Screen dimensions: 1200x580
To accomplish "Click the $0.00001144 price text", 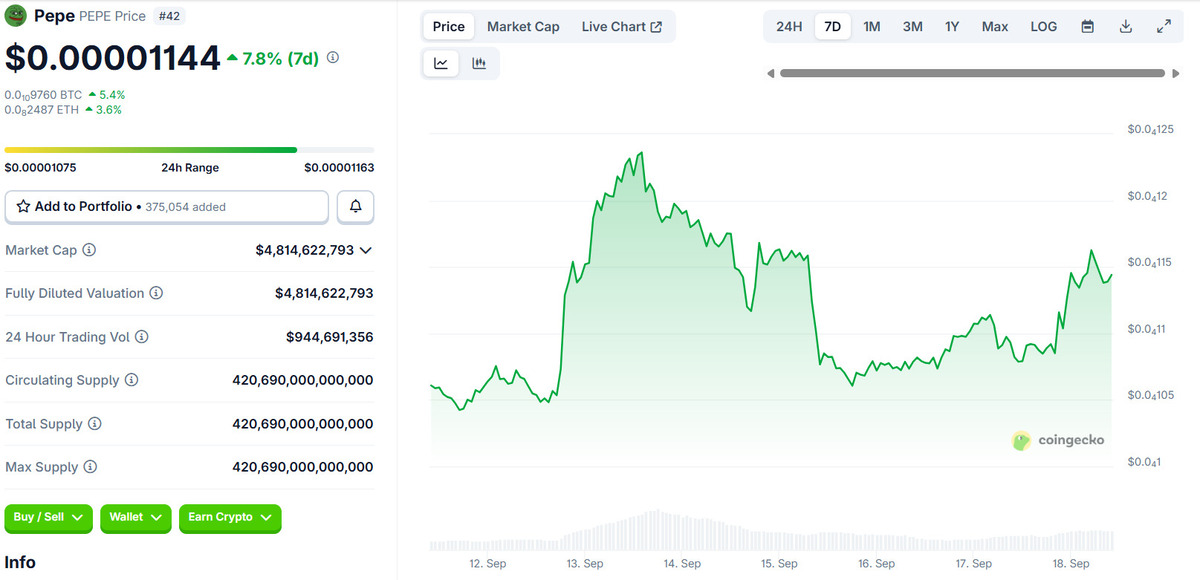I will pos(112,58).
